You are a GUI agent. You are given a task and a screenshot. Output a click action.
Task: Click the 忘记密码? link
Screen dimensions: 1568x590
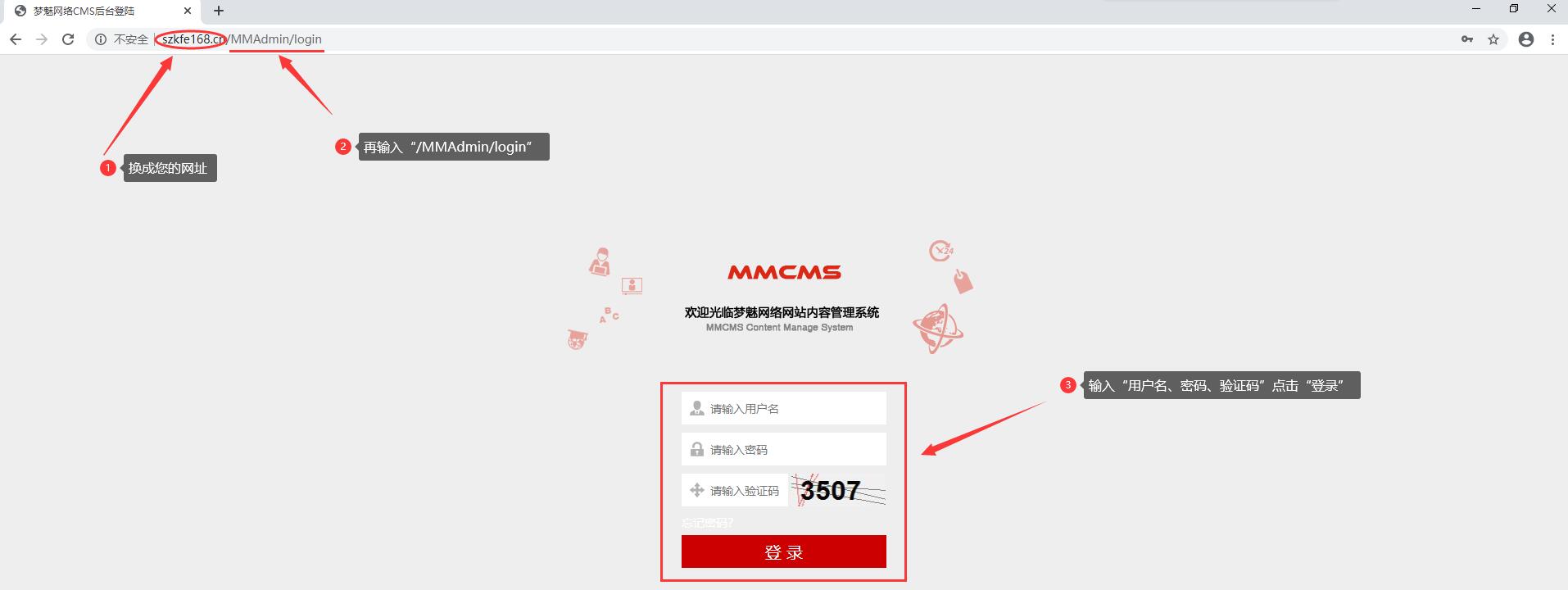707,523
